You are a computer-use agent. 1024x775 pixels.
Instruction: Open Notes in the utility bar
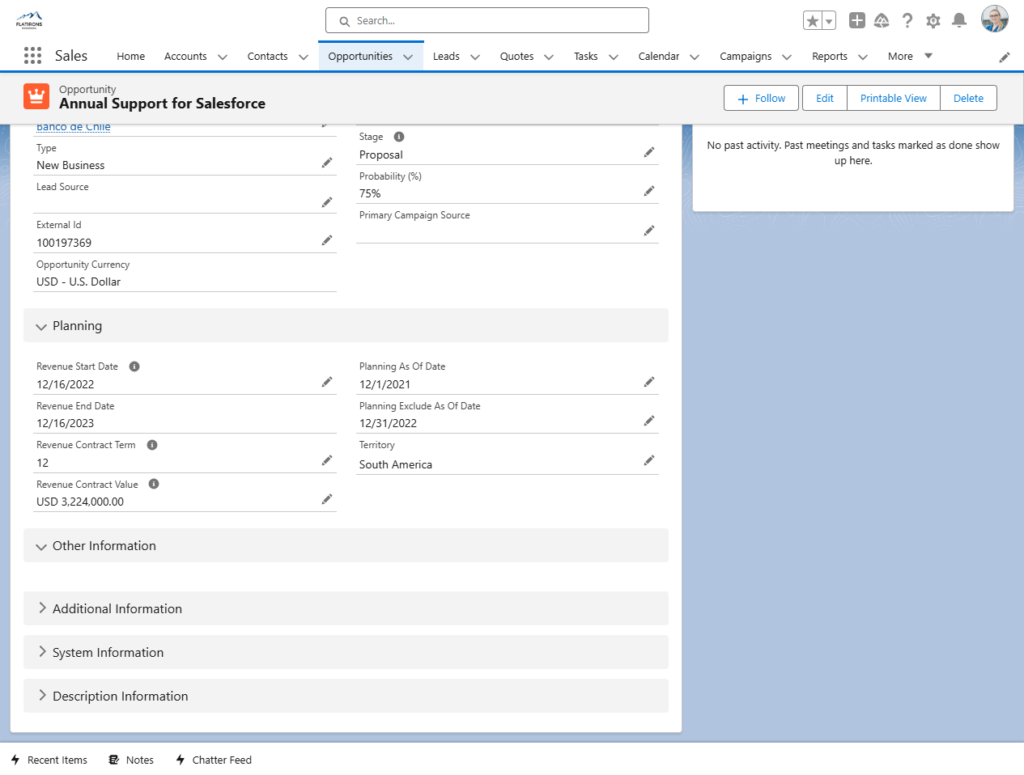pos(131,759)
